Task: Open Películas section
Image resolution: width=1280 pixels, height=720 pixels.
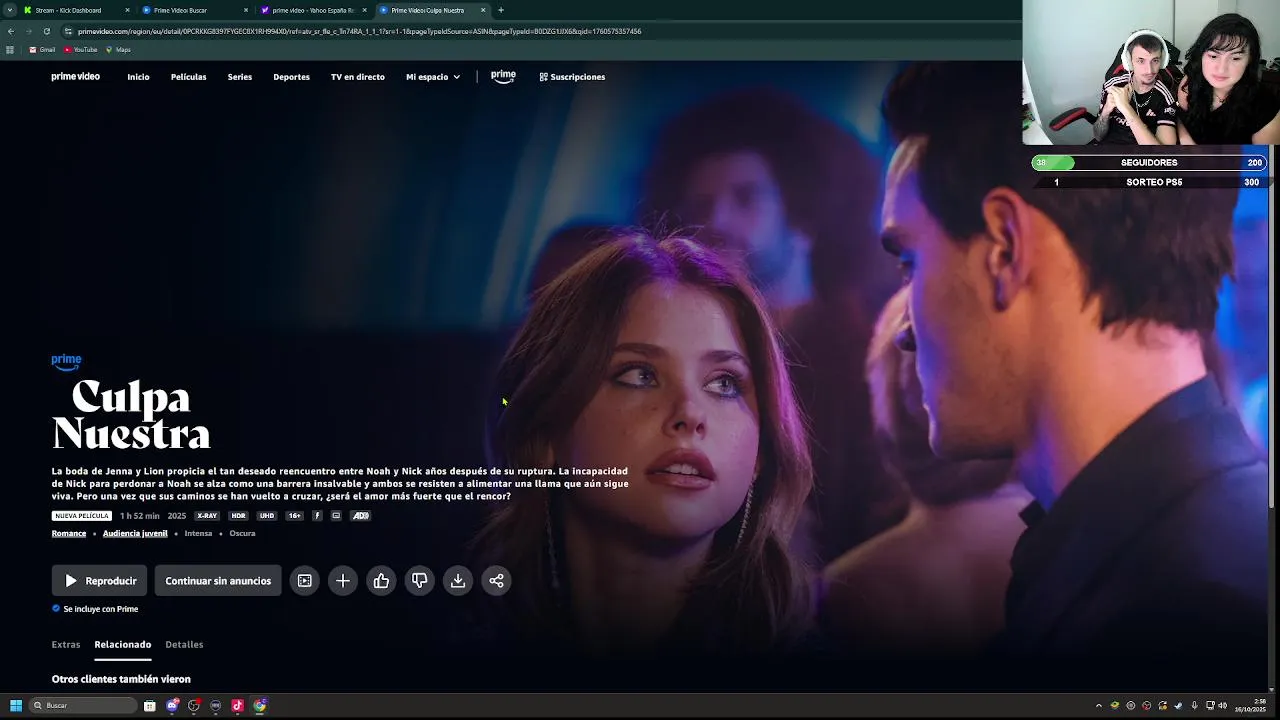Action: tap(188, 77)
